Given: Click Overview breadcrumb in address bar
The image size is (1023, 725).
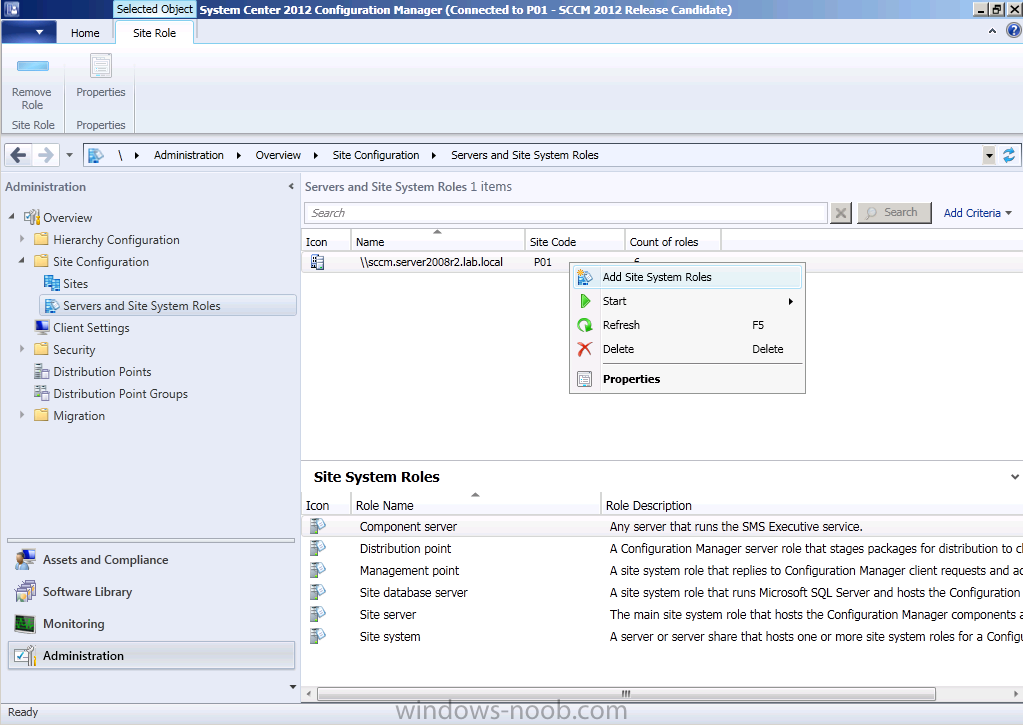Looking at the screenshot, I should pyautogui.click(x=278, y=155).
